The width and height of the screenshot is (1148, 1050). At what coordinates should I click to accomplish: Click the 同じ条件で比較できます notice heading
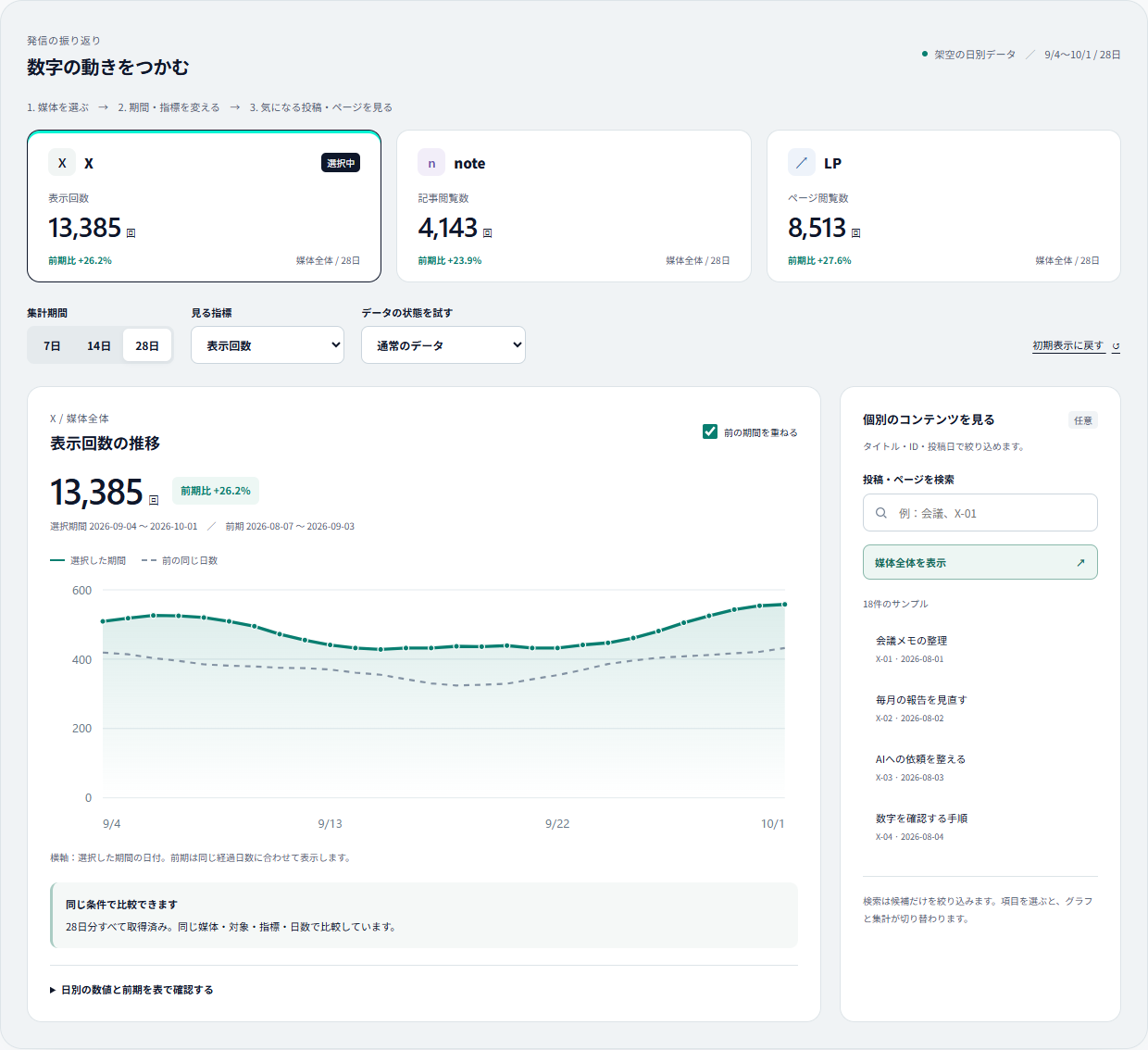(x=121, y=905)
